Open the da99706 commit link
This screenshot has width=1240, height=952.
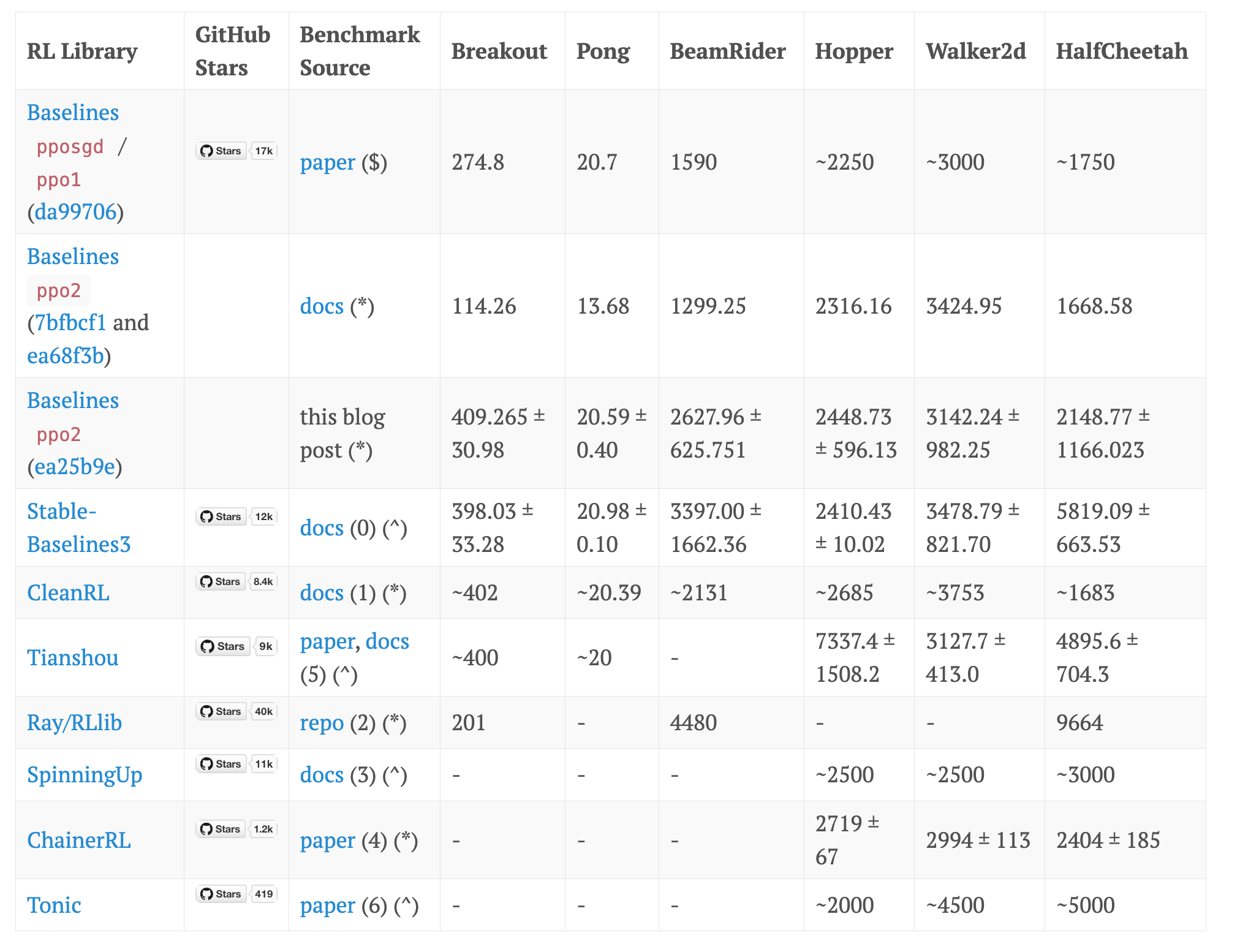[x=75, y=212]
